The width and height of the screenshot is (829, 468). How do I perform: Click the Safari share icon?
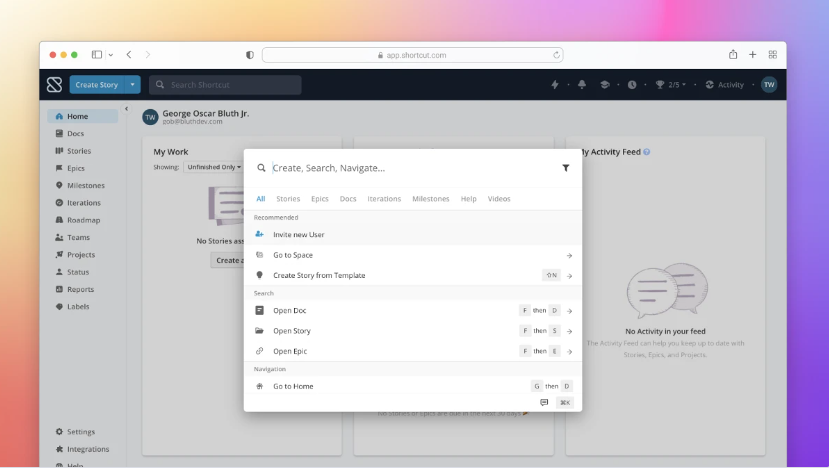click(733, 54)
